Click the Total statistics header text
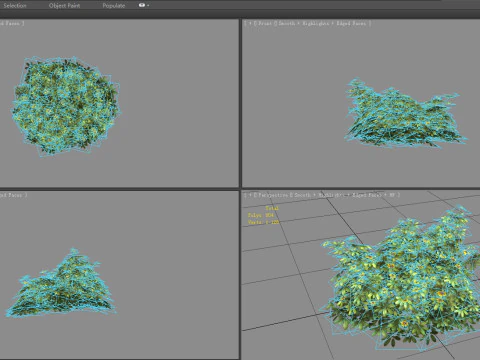 [272, 208]
